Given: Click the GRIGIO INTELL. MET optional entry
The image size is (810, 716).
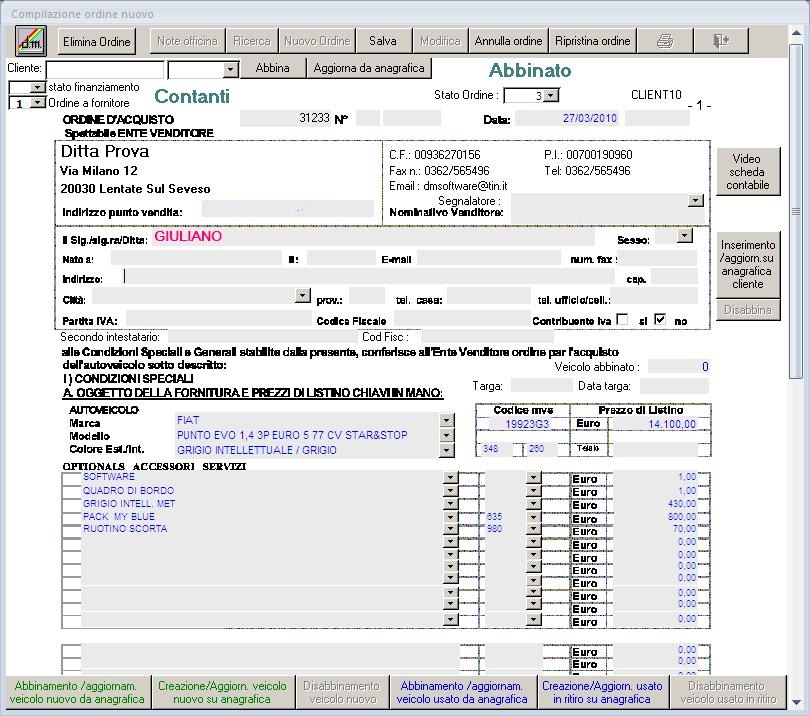Looking at the screenshot, I should [129, 503].
